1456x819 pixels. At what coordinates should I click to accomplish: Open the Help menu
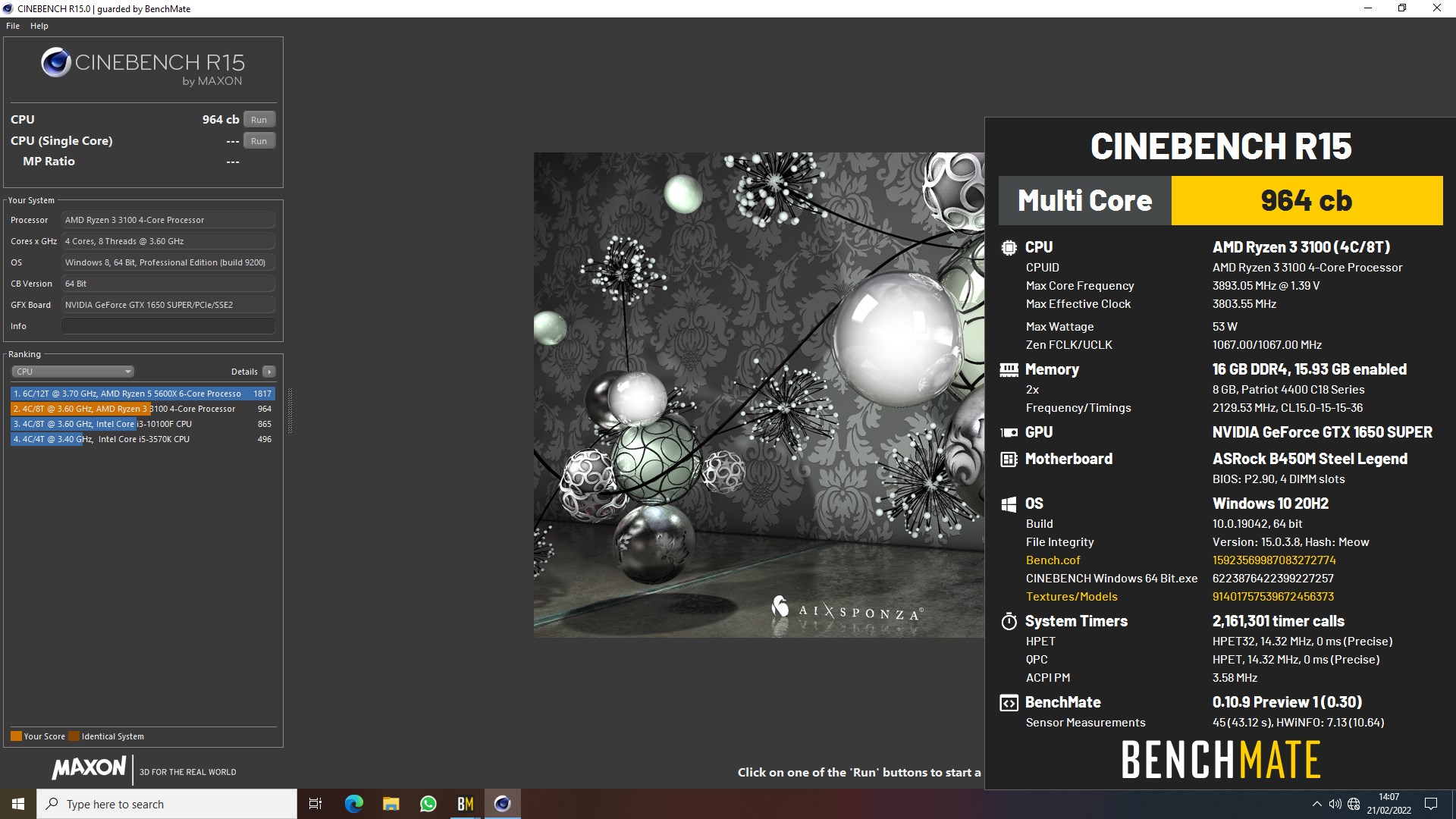tap(39, 26)
